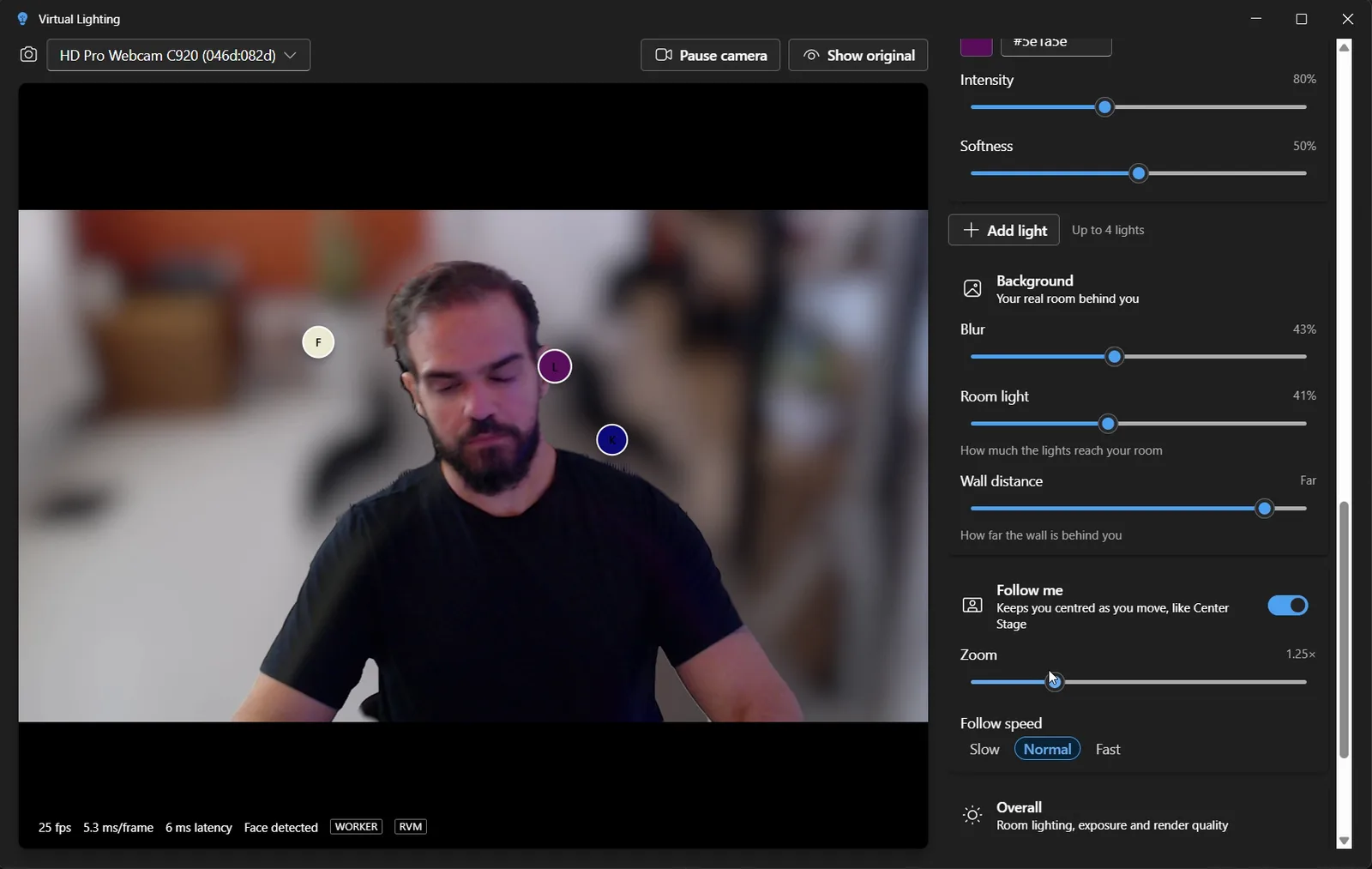Click the 25 fps status text
1372x869 pixels.
55,828
